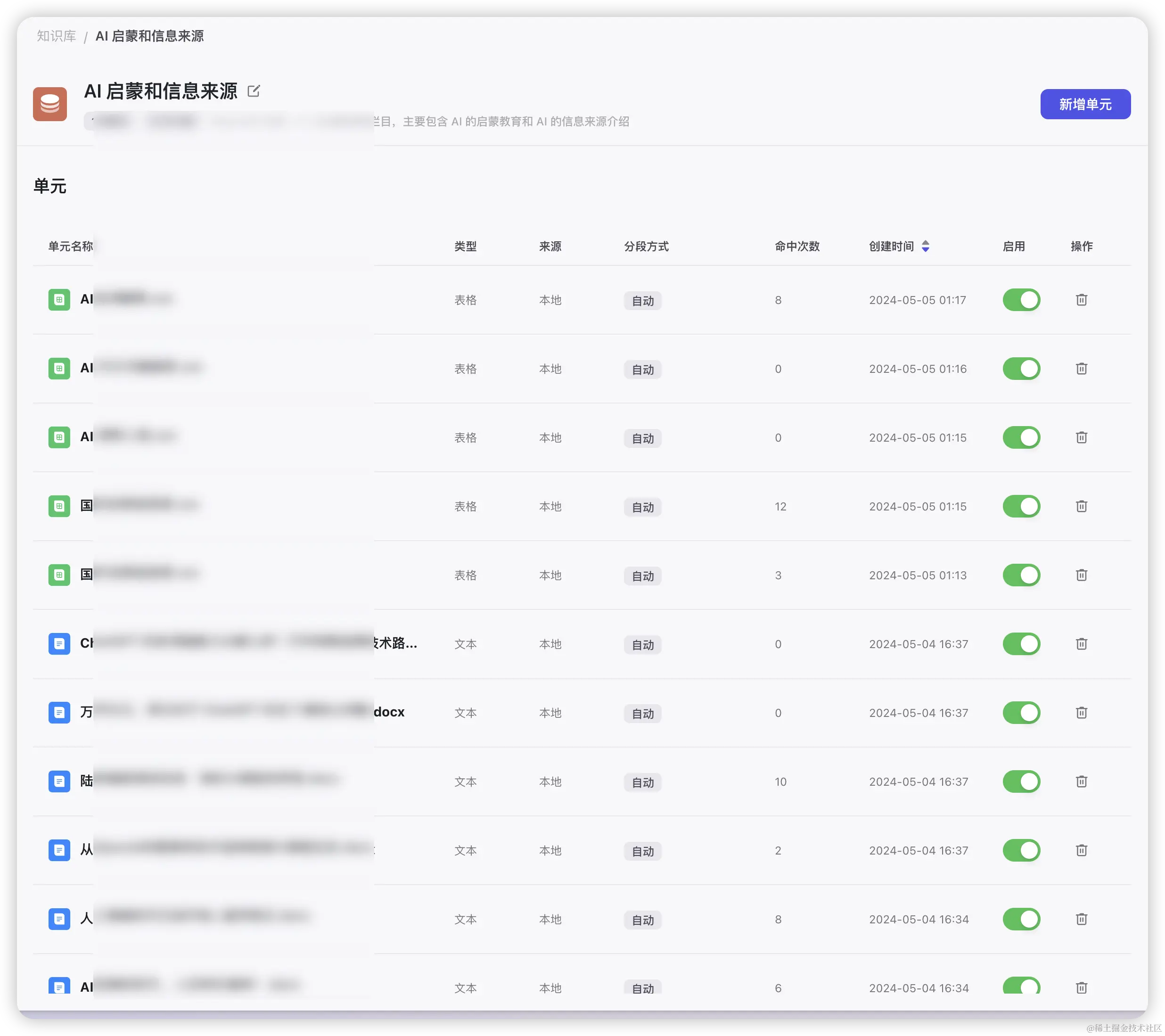Click the 类型 column header
This screenshot has height=1036, width=1165.
[465, 247]
